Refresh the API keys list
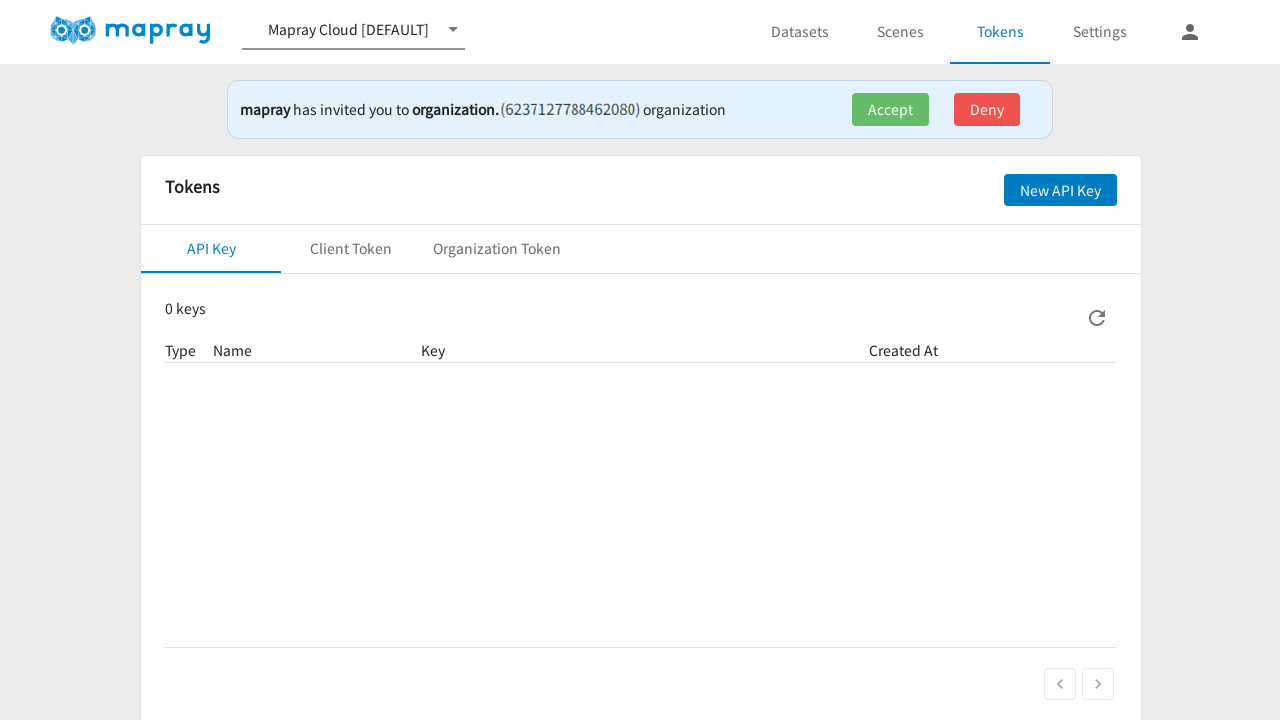Image resolution: width=1280 pixels, height=720 pixels. (1097, 318)
